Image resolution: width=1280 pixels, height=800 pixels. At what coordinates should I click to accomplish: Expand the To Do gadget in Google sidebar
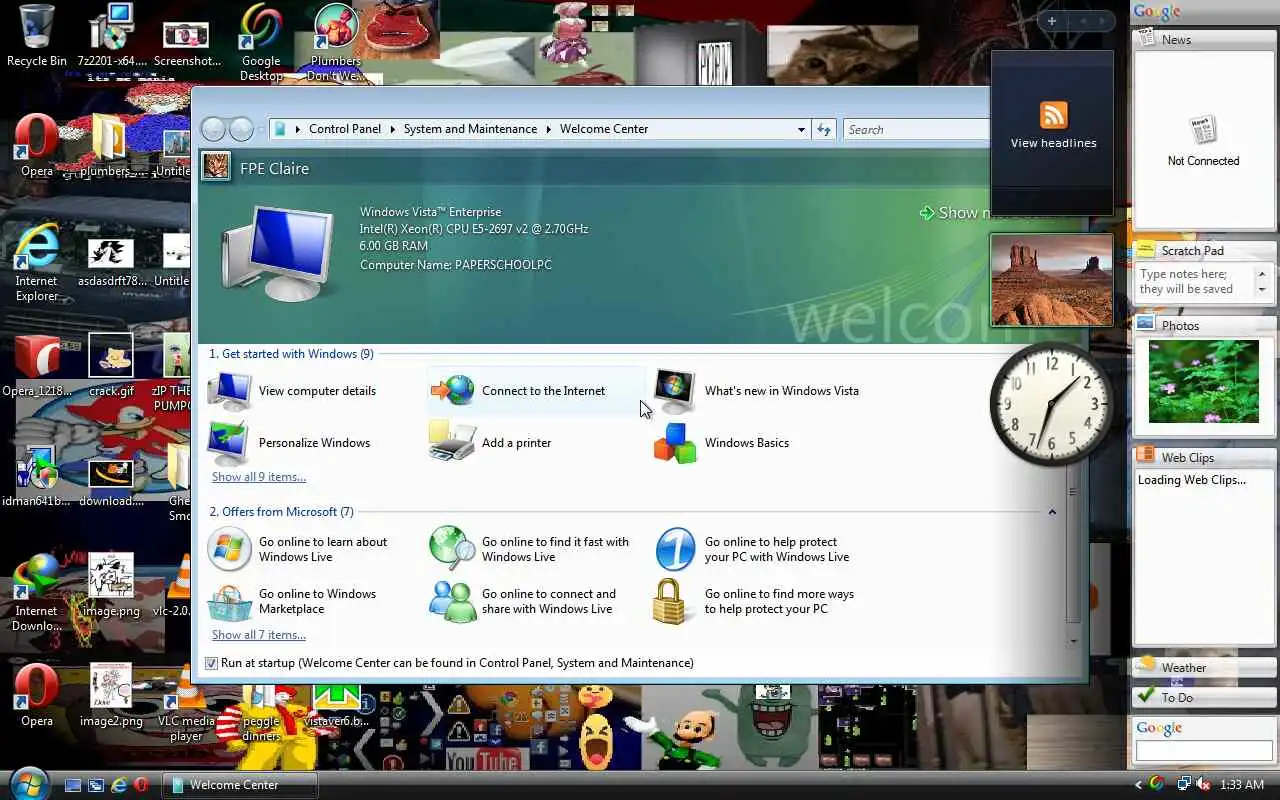pyautogui.click(x=1204, y=697)
